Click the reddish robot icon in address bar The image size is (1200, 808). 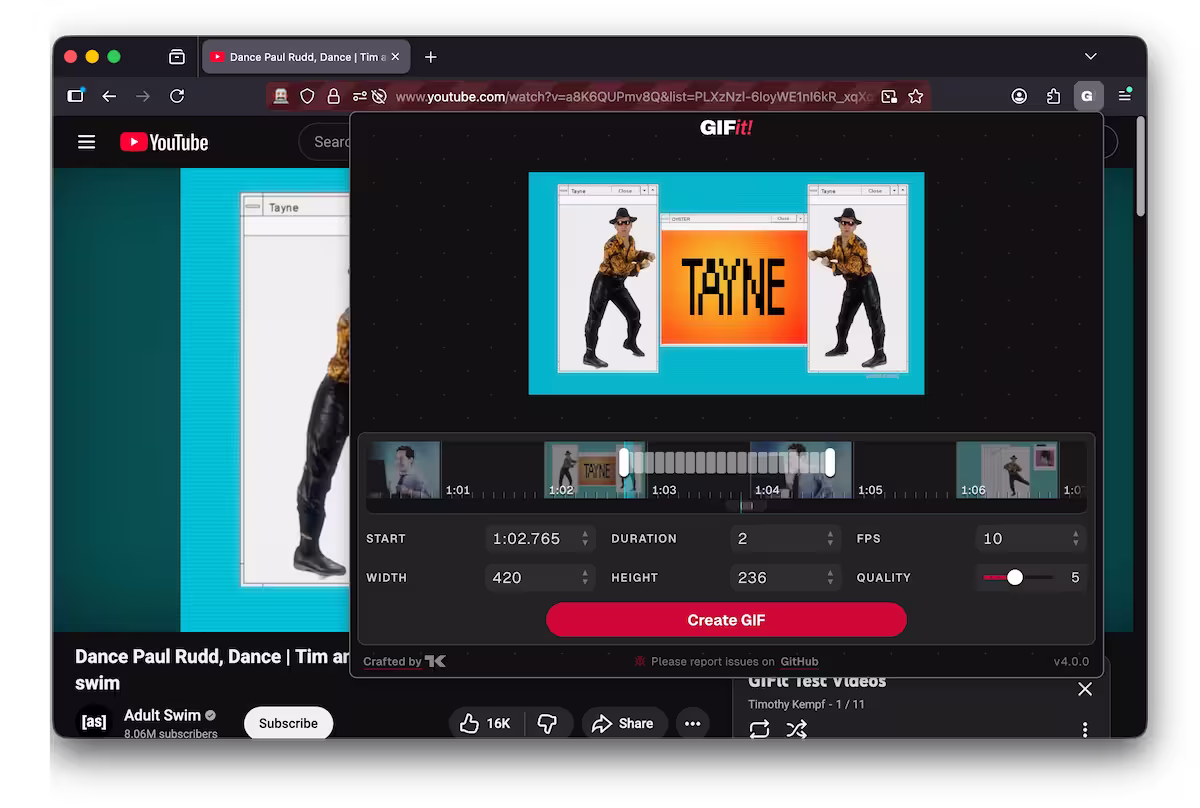(x=282, y=97)
